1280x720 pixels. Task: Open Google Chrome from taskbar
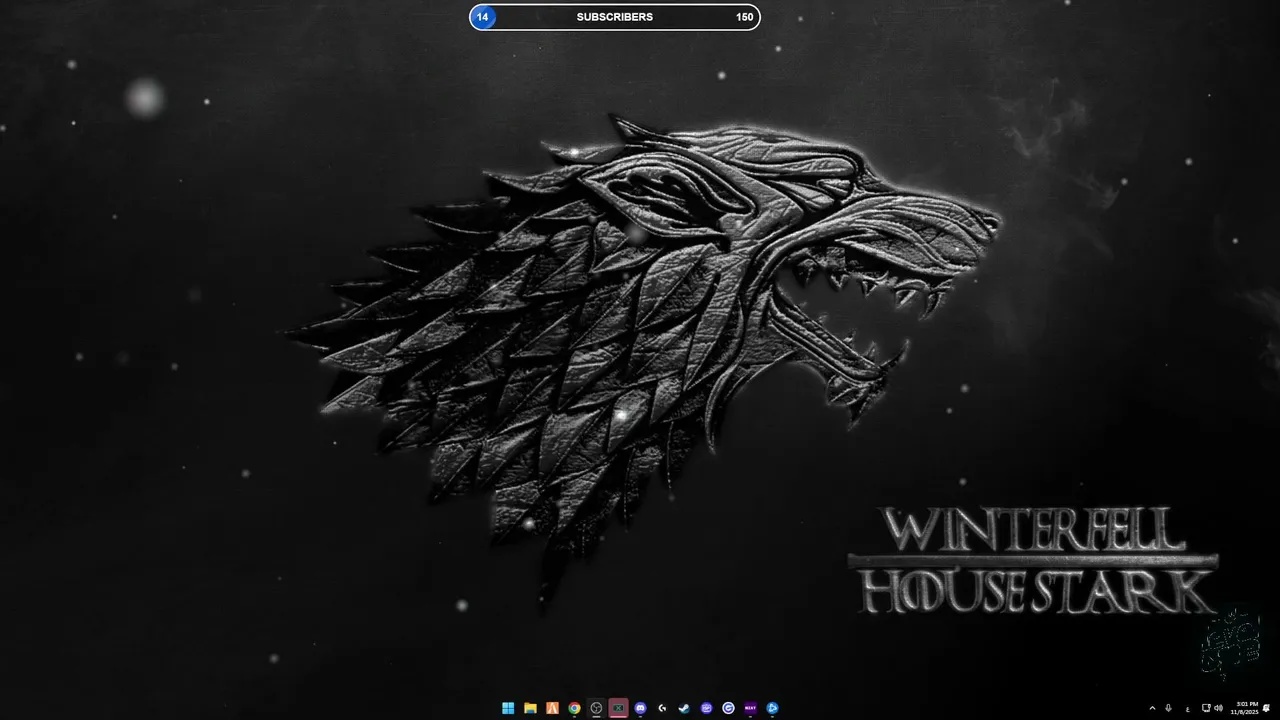pyautogui.click(x=574, y=708)
